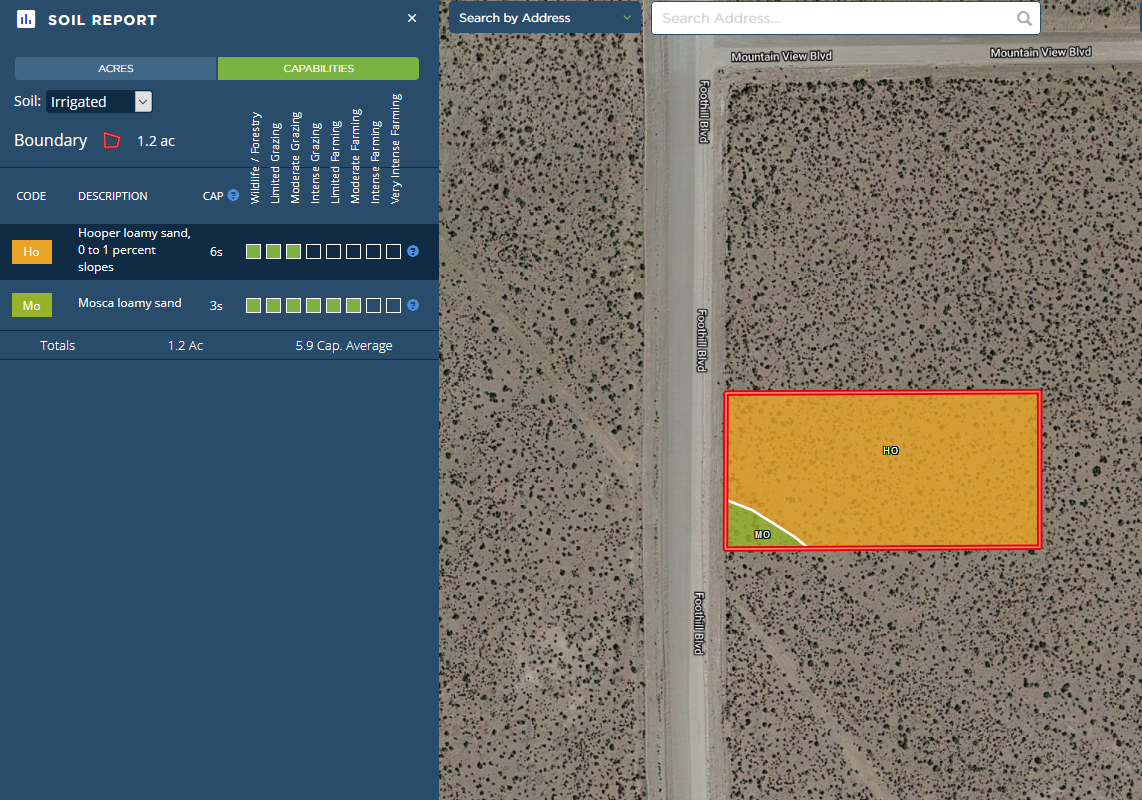The width and height of the screenshot is (1142, 800).
Task: Click the Soil Report bar chart icon
Action: [x=26, y=19]
